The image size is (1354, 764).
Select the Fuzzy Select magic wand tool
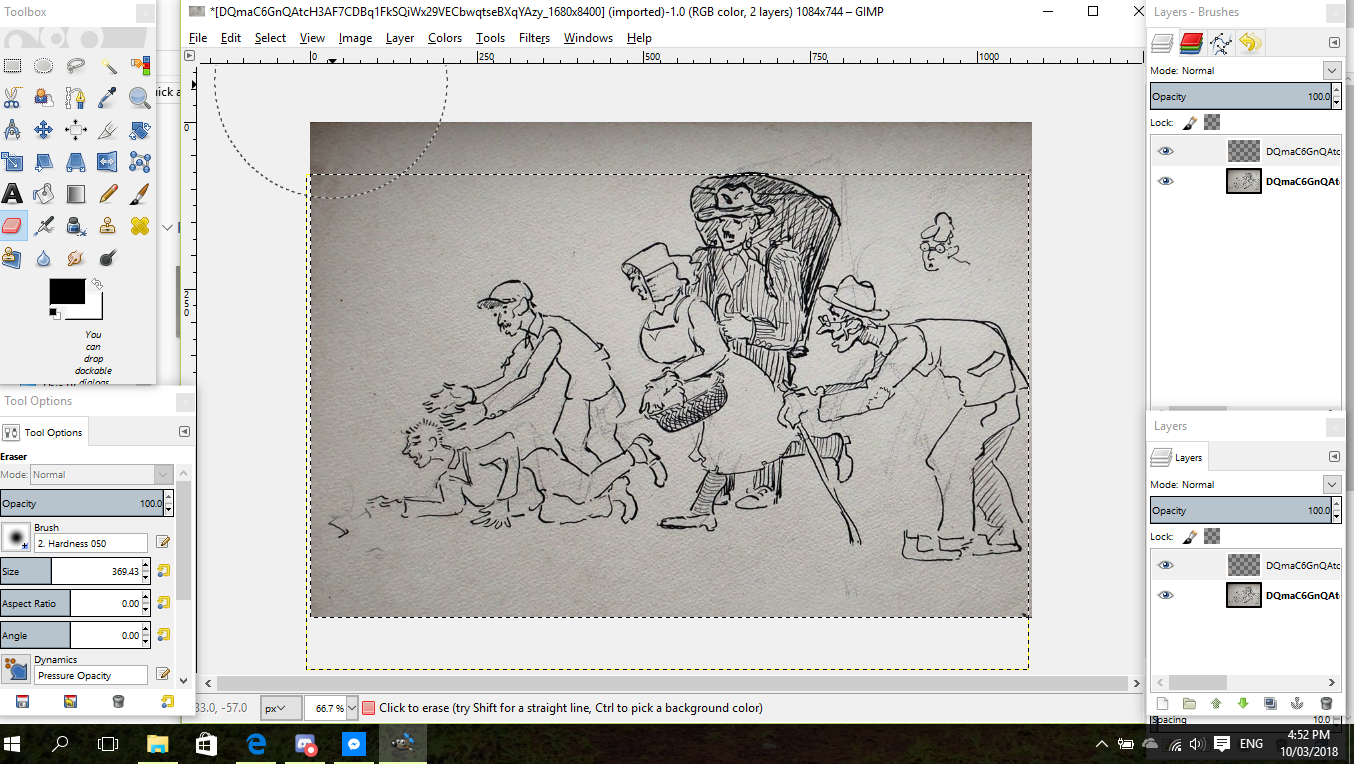tap(108, 66)
